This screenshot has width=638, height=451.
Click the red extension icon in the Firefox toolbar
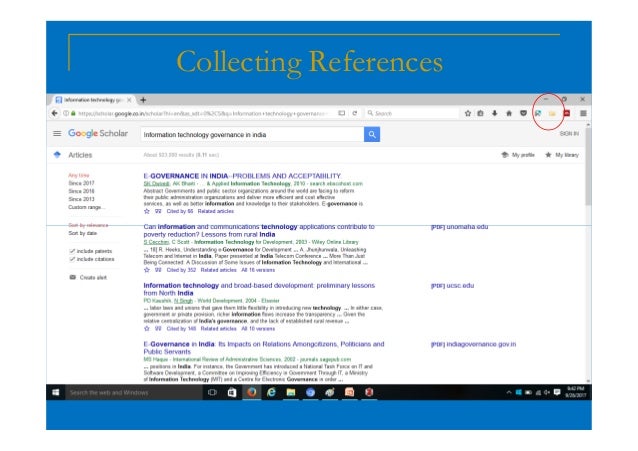[567, 113]
